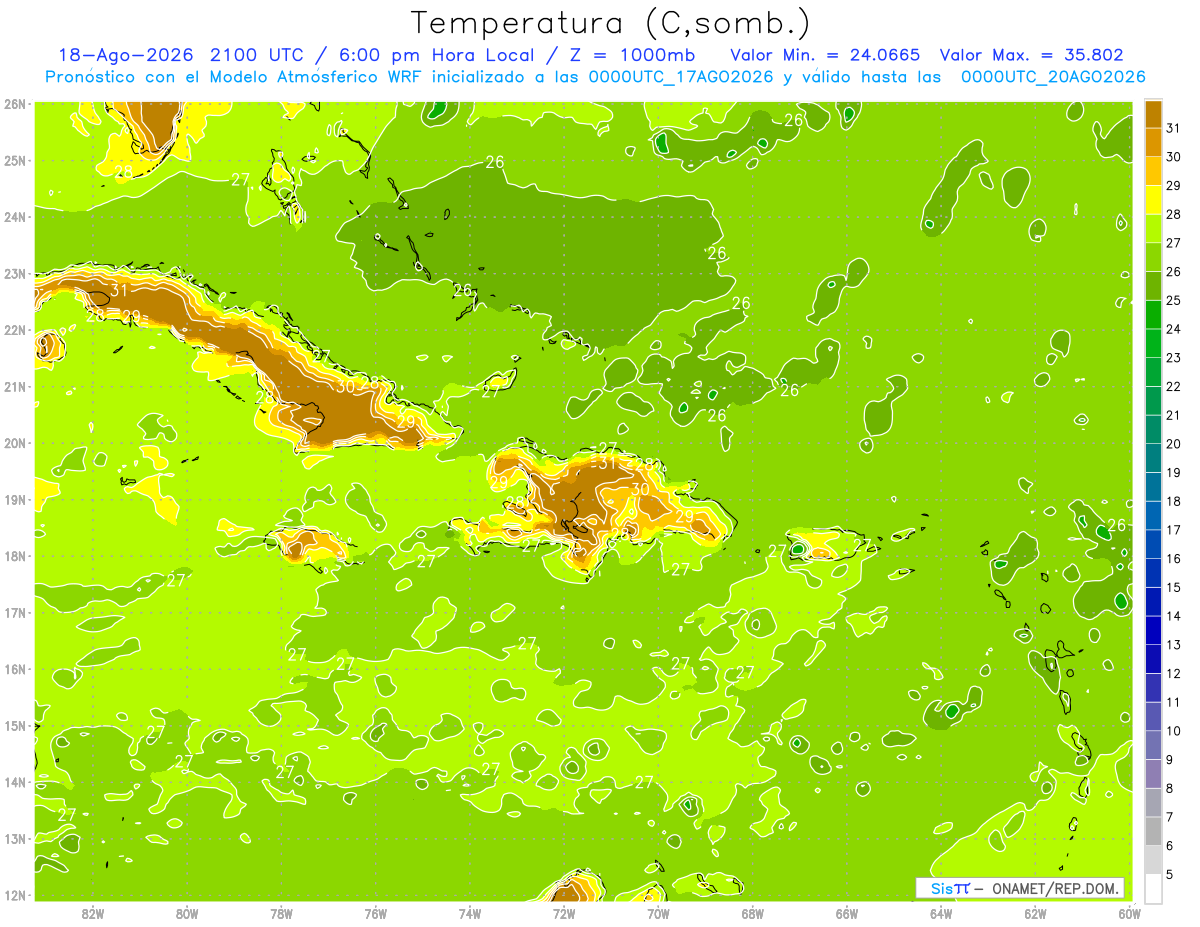Select the '0000UTC_17AGO2026' initialization text
1200x927 pixels.
pos(681,77)
